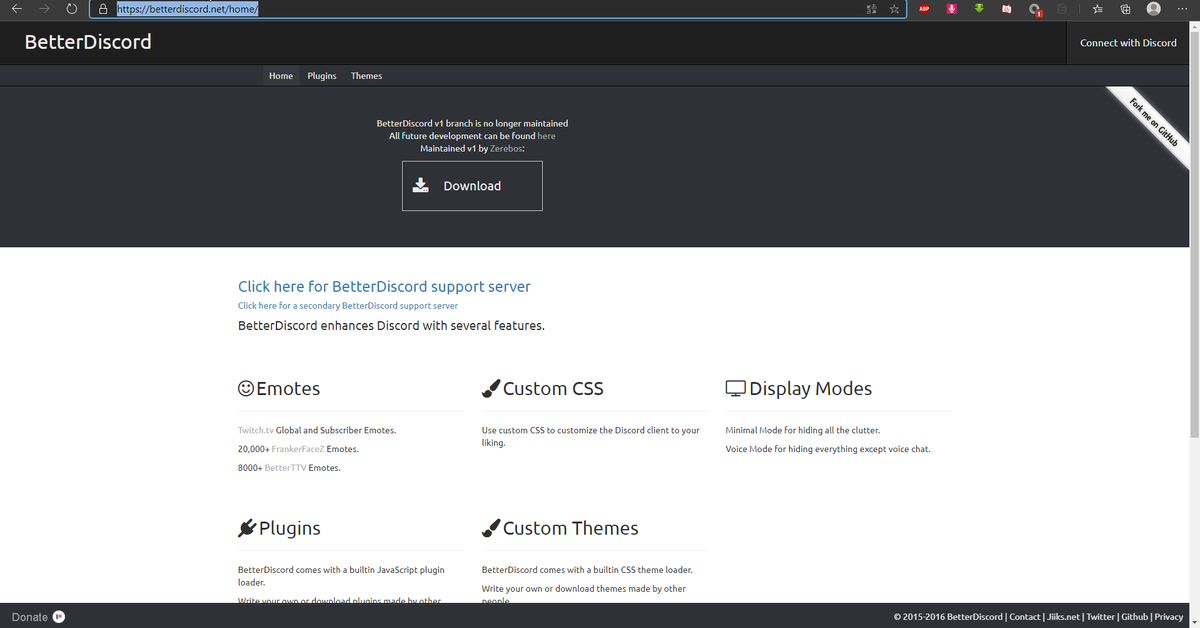Click the smiley icon beside Emotes

246,389
